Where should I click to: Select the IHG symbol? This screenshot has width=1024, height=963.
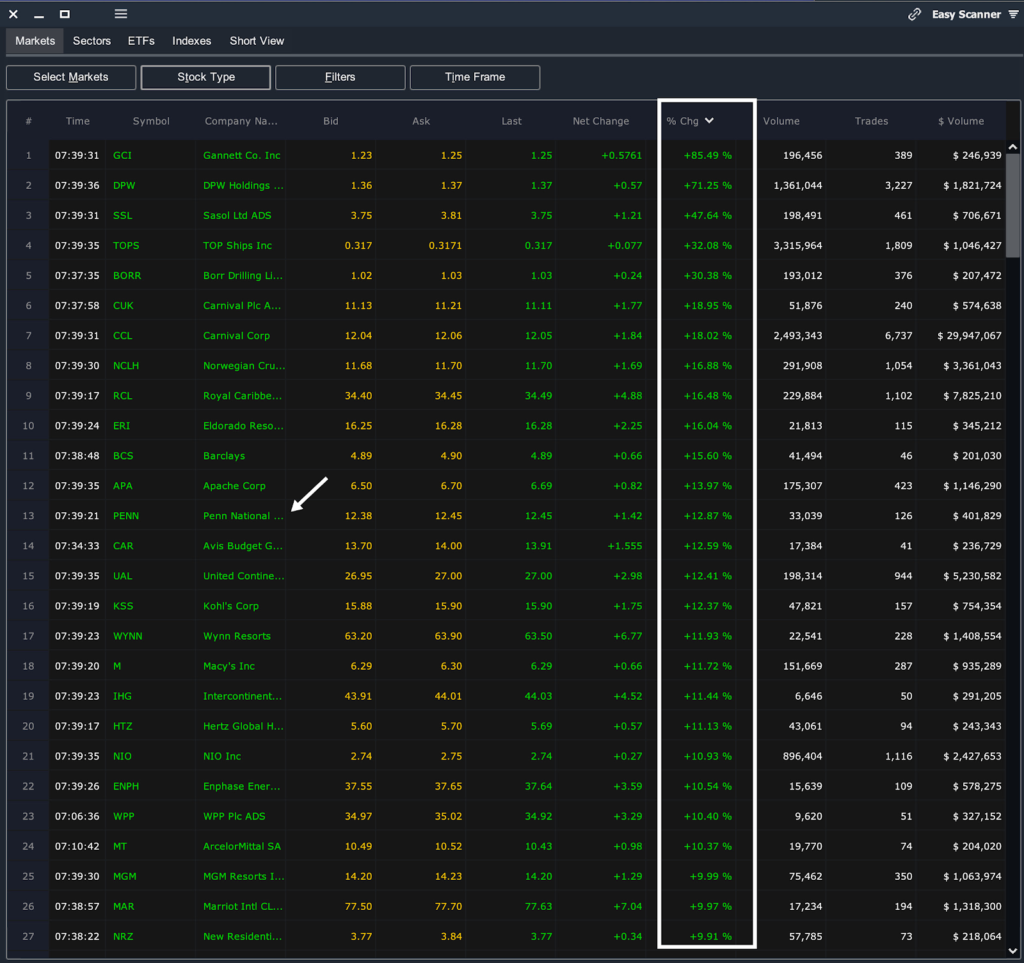click(122, 696)
